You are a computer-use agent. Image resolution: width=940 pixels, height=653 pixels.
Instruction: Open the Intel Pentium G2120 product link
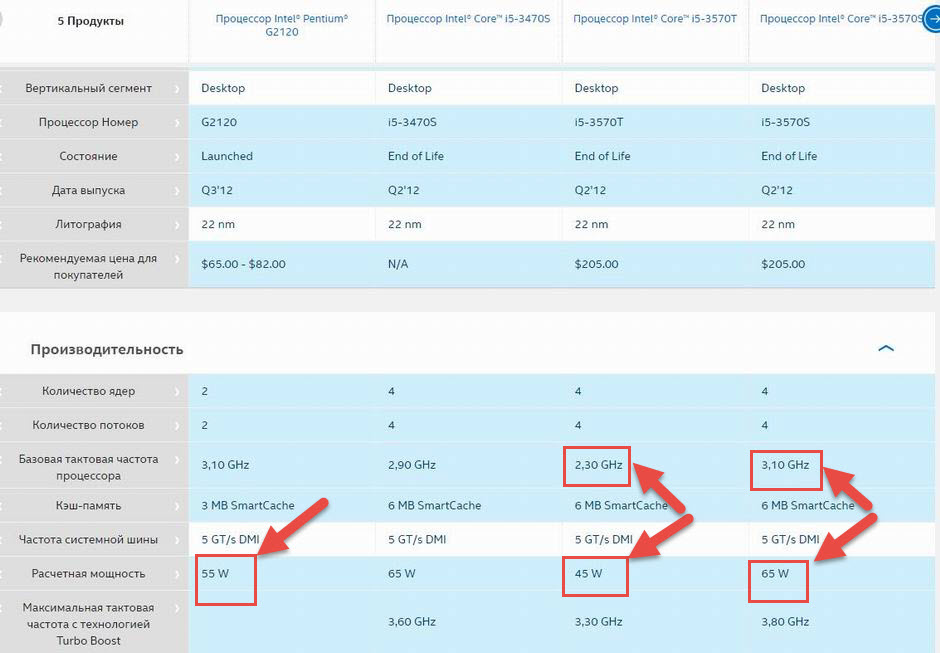pyautogui.click(x=282, y=25)
